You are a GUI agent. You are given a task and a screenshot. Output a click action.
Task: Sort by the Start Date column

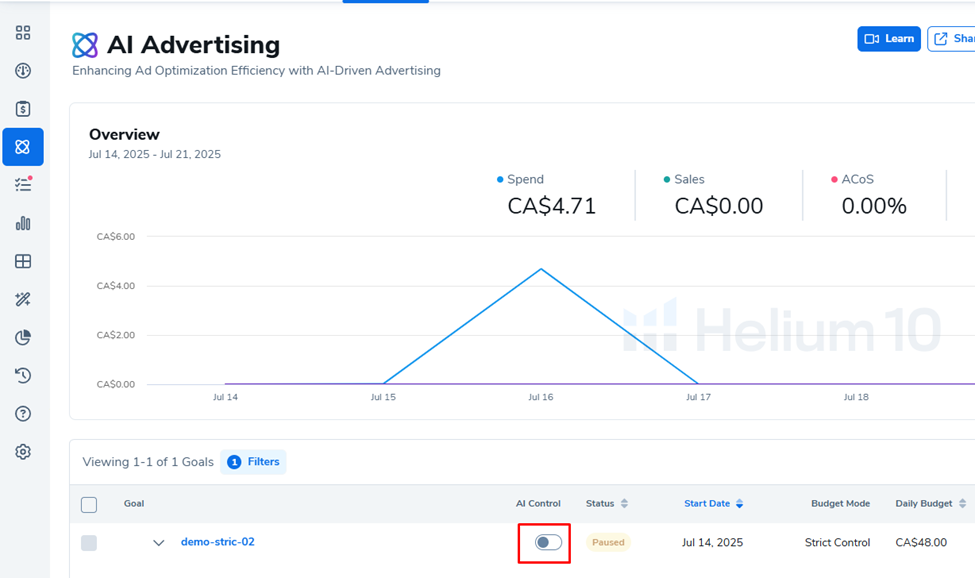(x=713, y=504)
